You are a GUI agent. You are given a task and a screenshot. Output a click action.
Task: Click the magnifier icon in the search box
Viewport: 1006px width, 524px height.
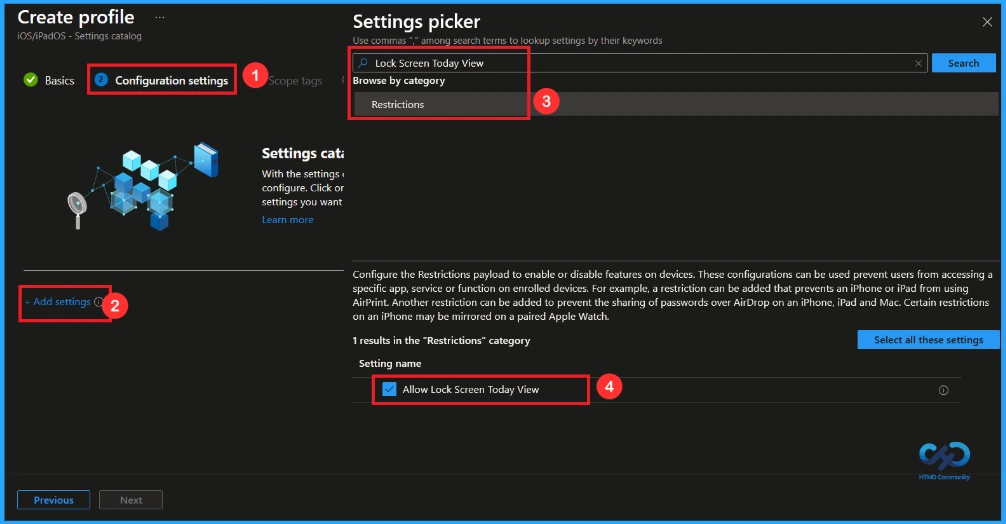coord(363,63)
